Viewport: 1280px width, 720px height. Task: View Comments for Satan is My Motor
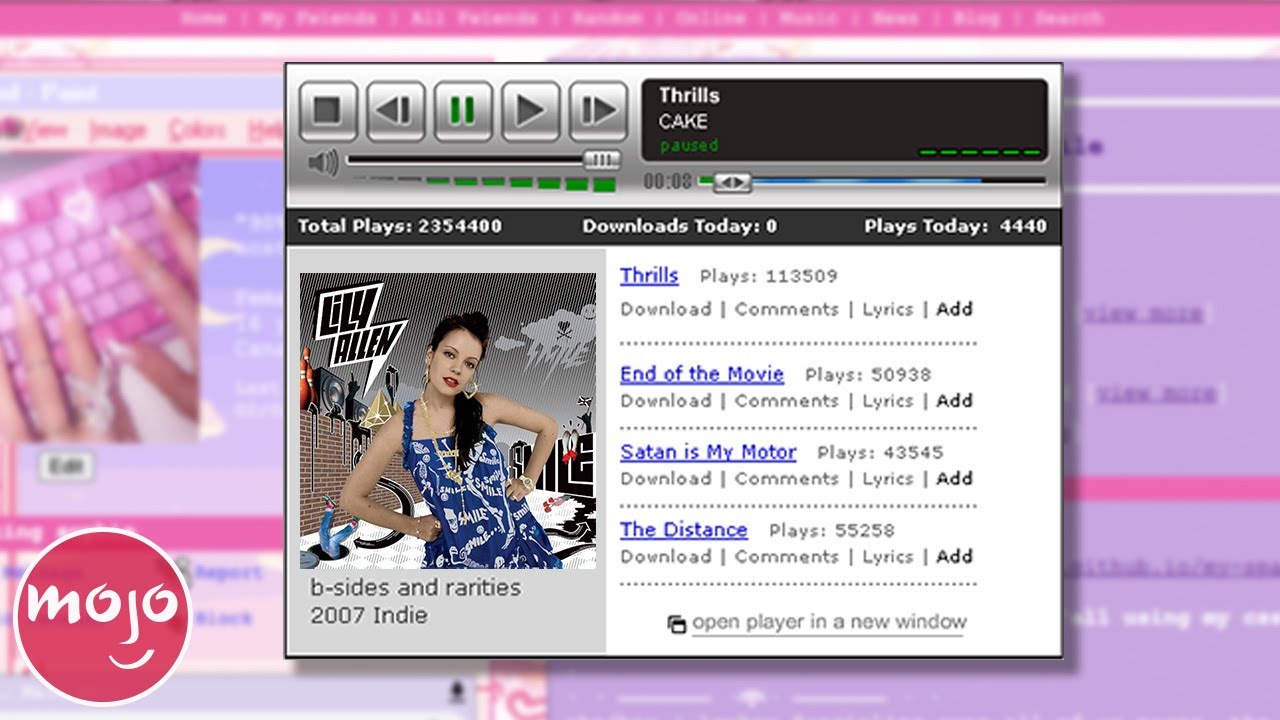tap(787, 479)
